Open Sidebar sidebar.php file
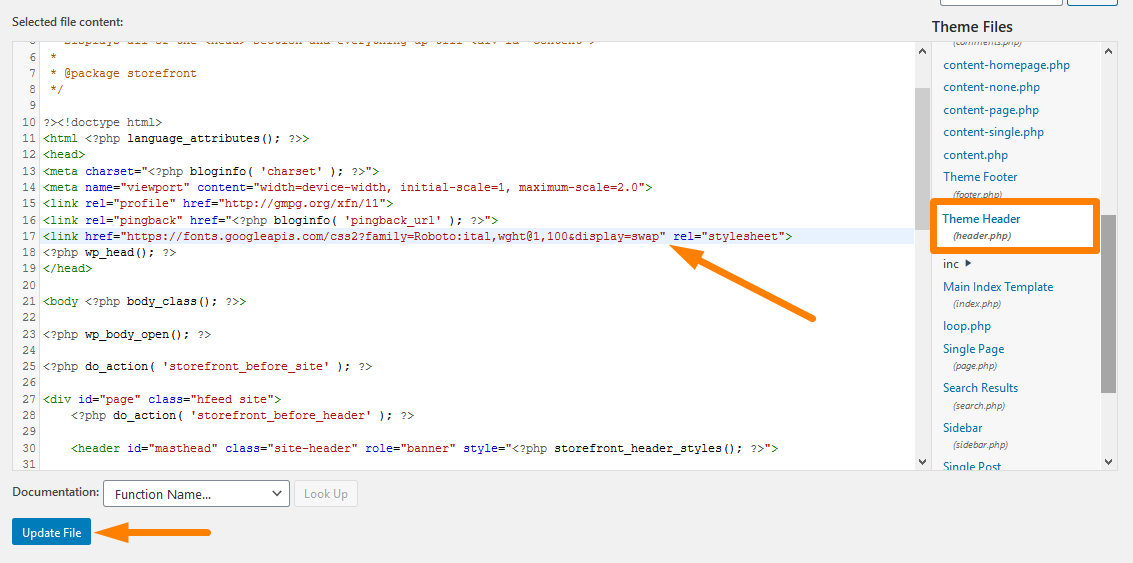The height and width of the screenshot is (563, 1133). (x=962, y=428)
